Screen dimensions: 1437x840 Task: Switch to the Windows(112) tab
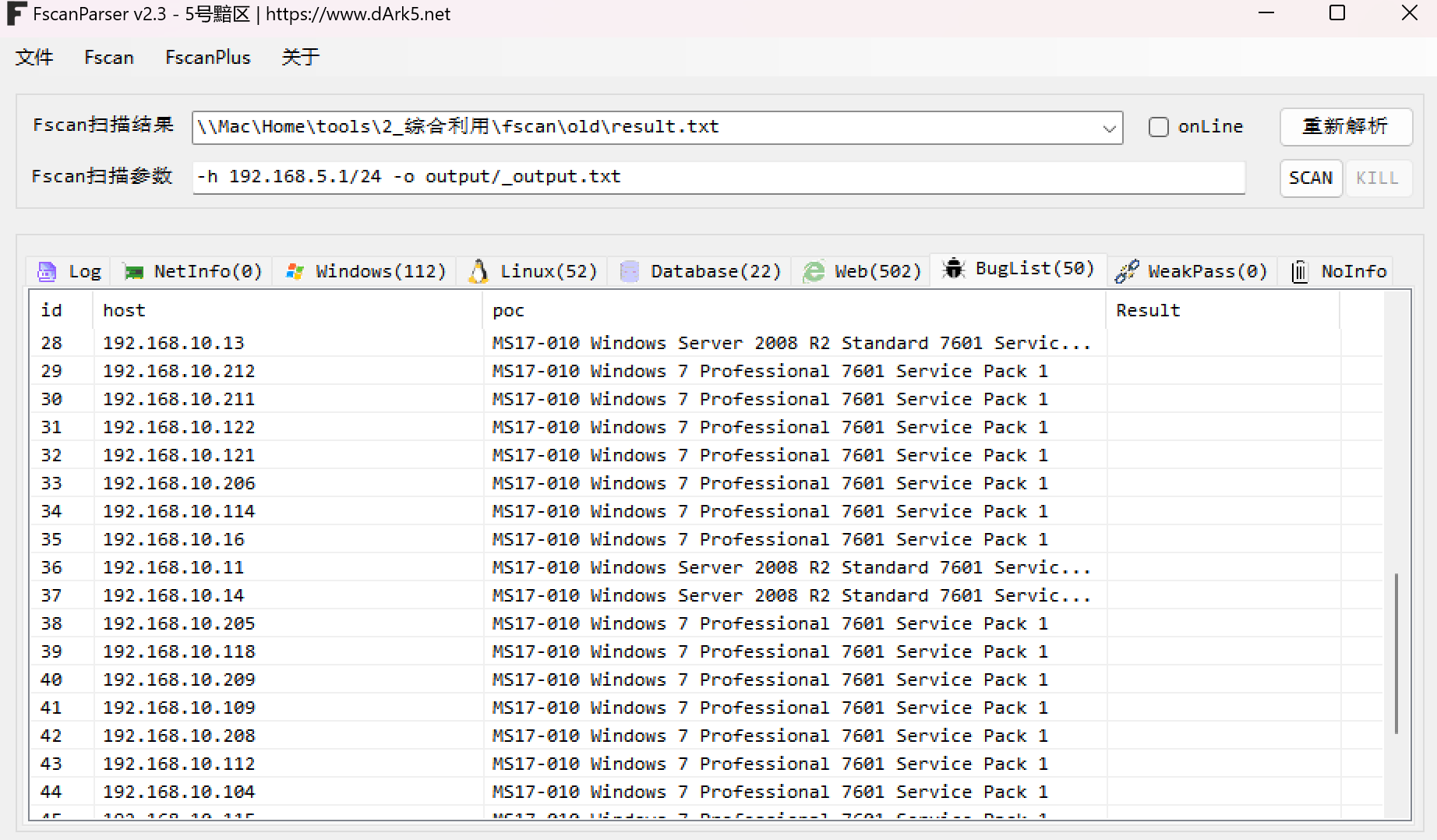(x=365, y=271)
